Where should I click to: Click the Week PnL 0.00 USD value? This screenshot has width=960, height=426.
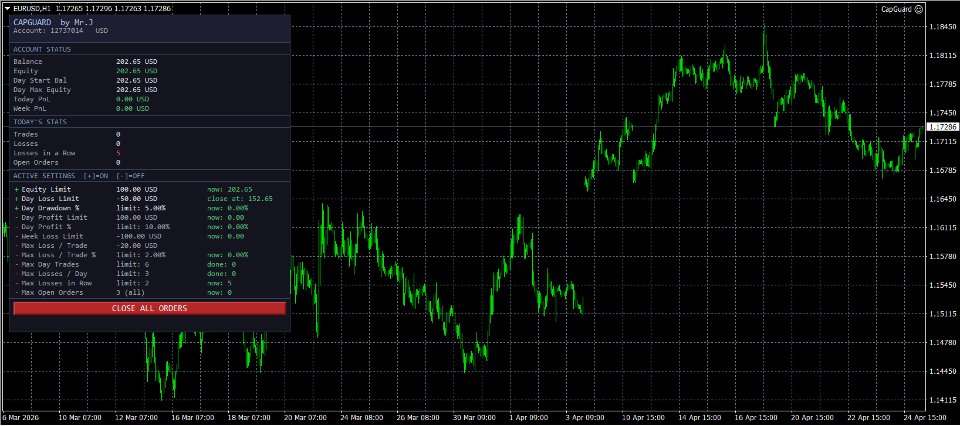coord(132,108)
